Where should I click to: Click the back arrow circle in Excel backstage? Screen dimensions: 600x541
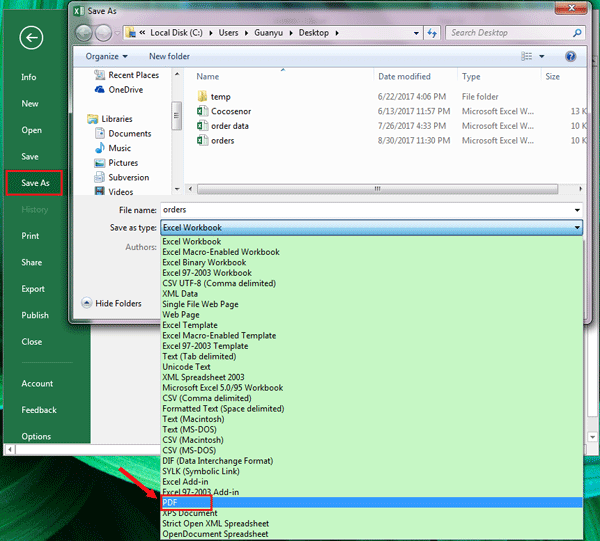click(31, 37)
